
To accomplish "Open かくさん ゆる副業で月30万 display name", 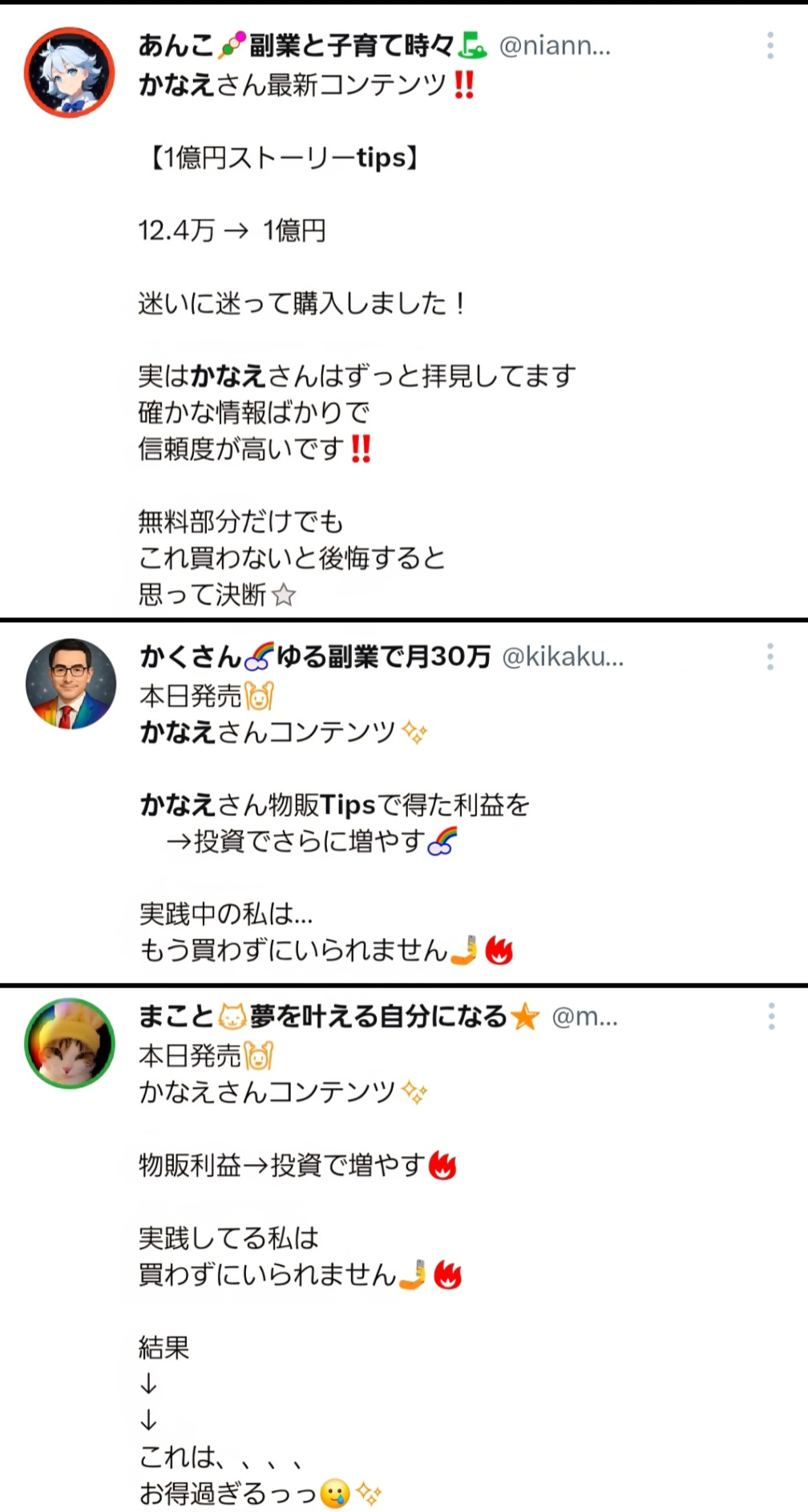I will click(315, 657).
